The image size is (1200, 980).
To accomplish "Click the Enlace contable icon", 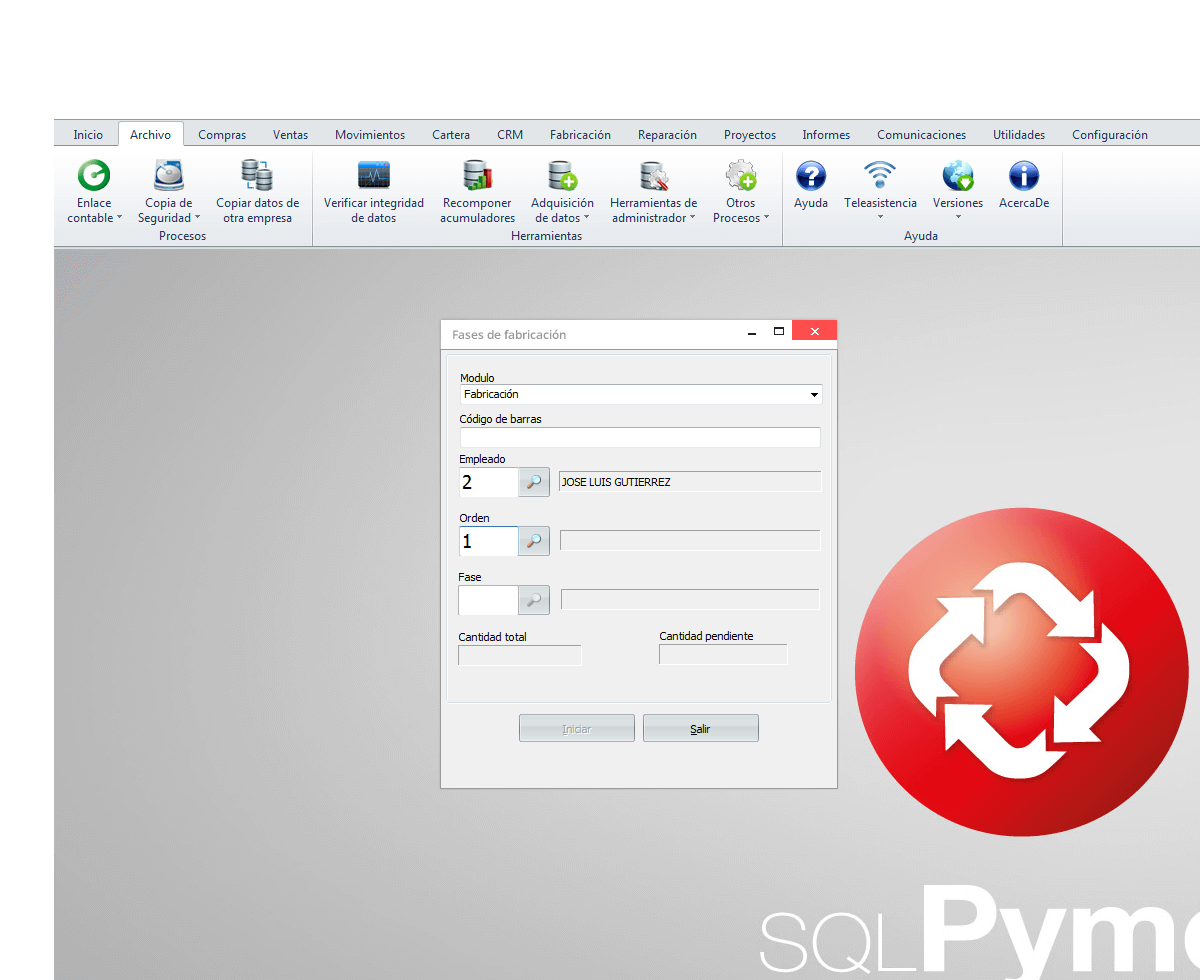I will click(94, 177).
